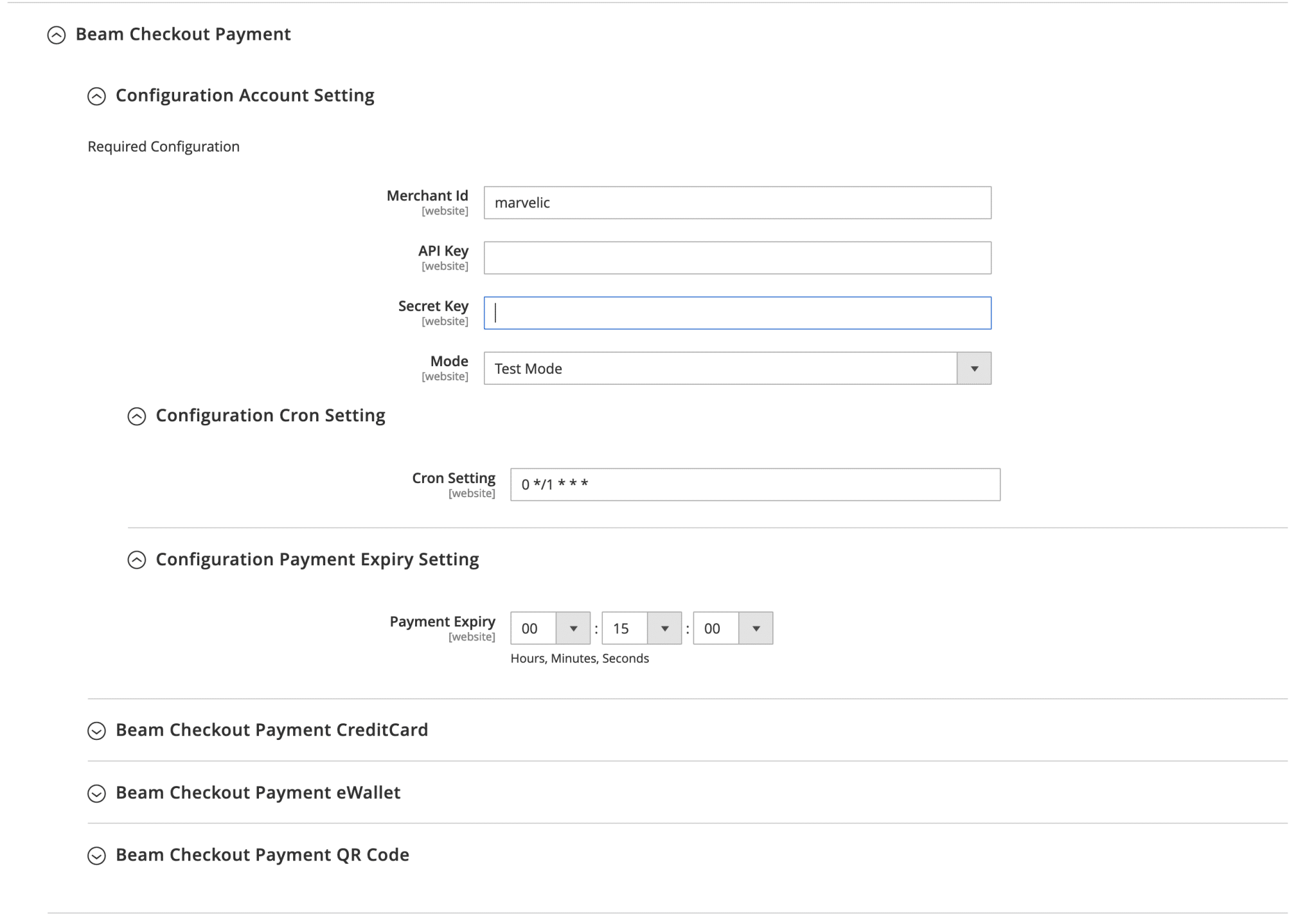Collapse Configuration Cron Setting chevron icon

click(x=137, y=416)
